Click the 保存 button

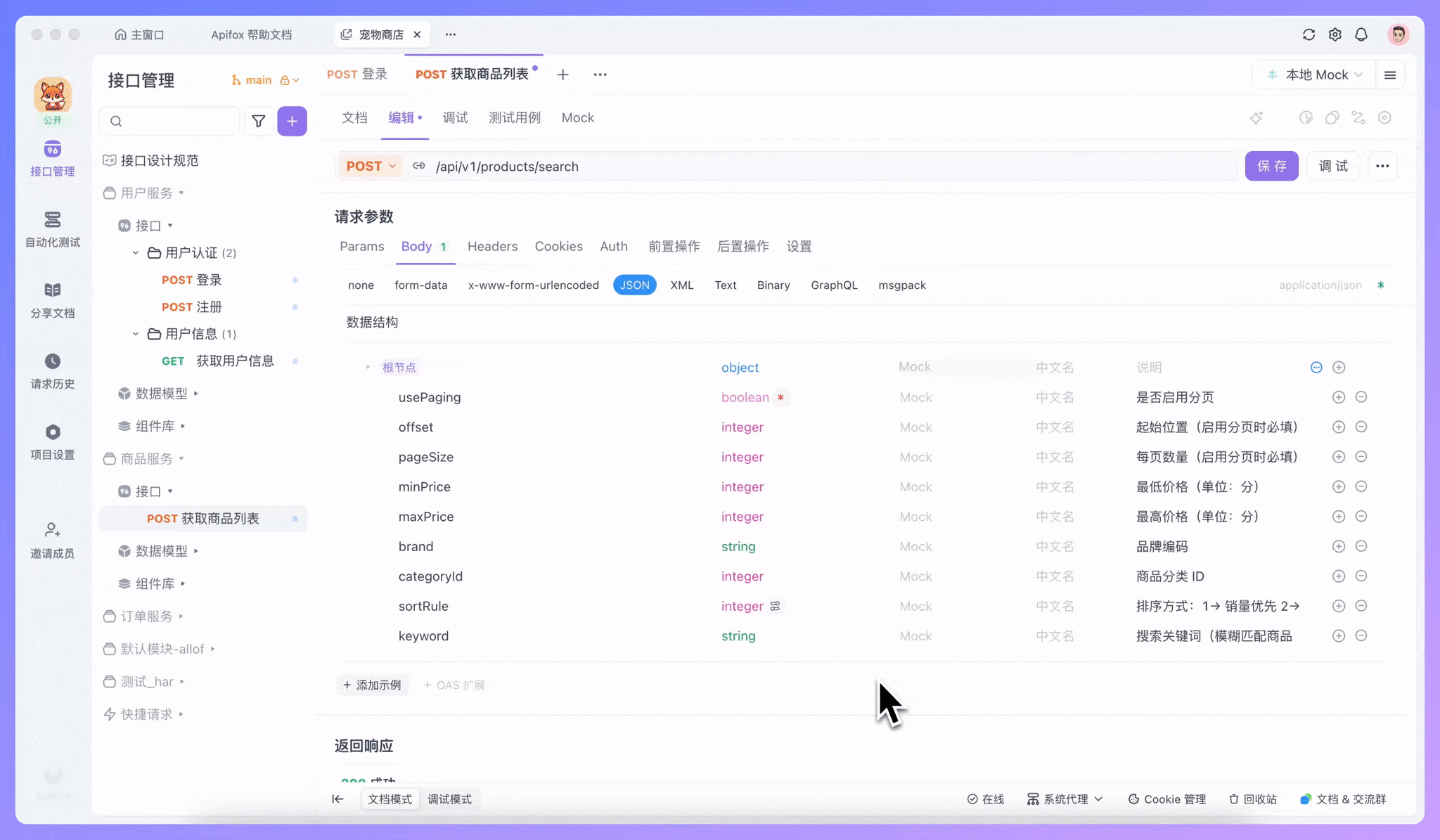pos(1272,166)
